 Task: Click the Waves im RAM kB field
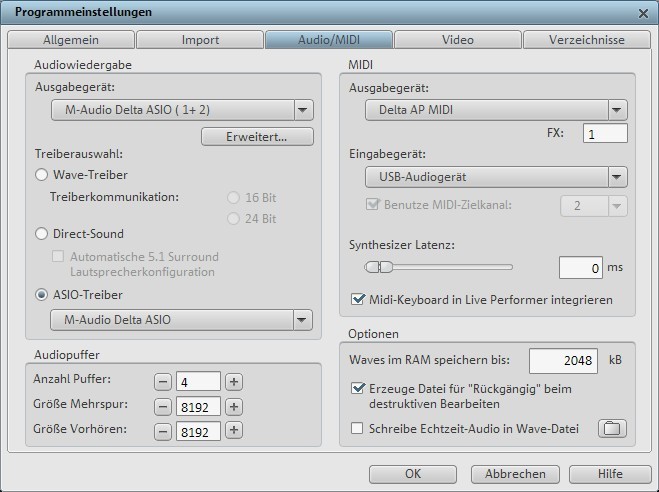tap(563, 360)
